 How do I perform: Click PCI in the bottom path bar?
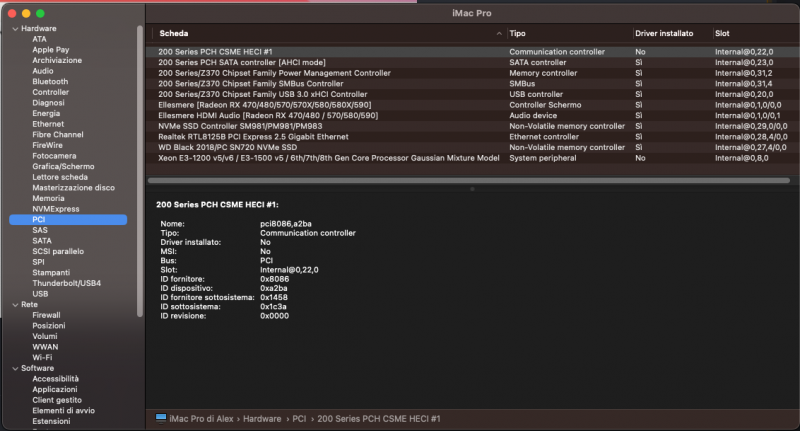[299, 419]
